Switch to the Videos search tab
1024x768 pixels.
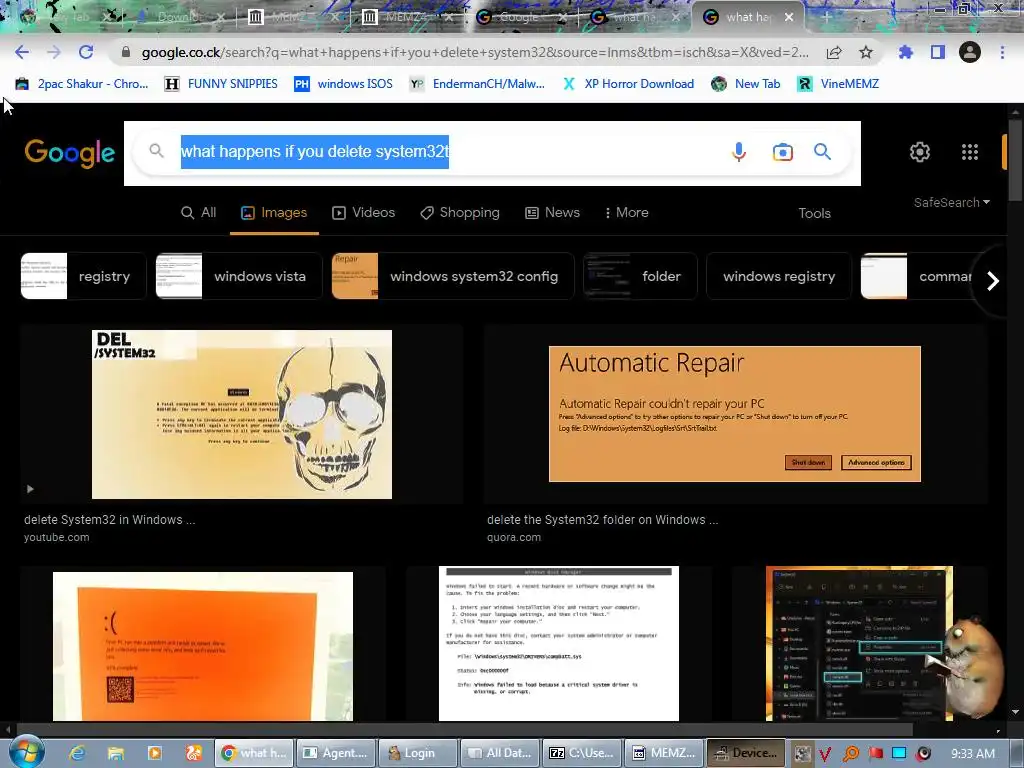pyautogui.click(x=364, y=213)
